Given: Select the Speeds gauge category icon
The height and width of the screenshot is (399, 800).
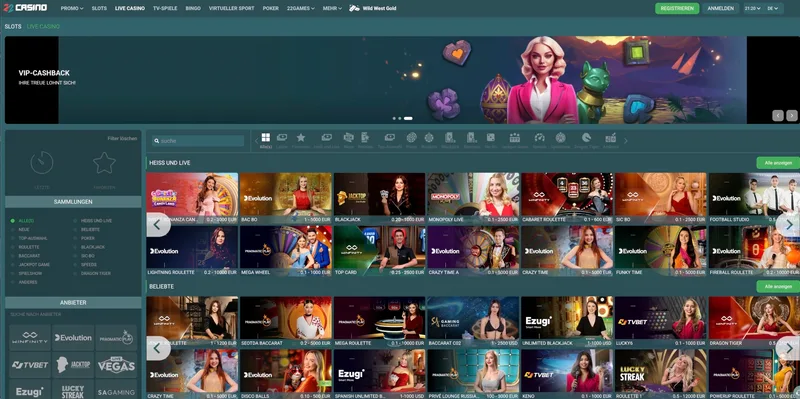Looking at the screenshot, I should pyautogui.click(x=540, y=137).
